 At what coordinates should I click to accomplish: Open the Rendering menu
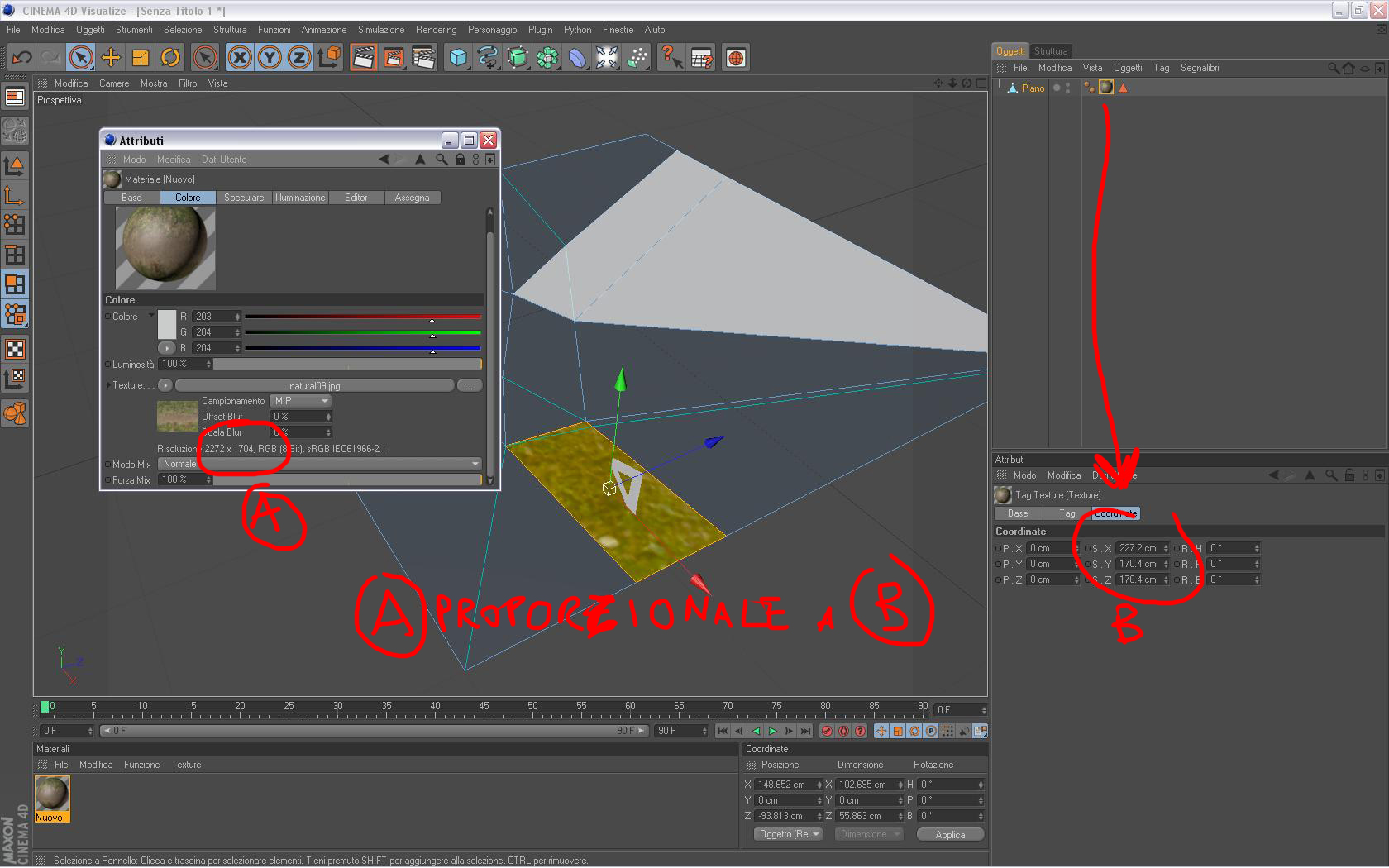click(436, 30)
